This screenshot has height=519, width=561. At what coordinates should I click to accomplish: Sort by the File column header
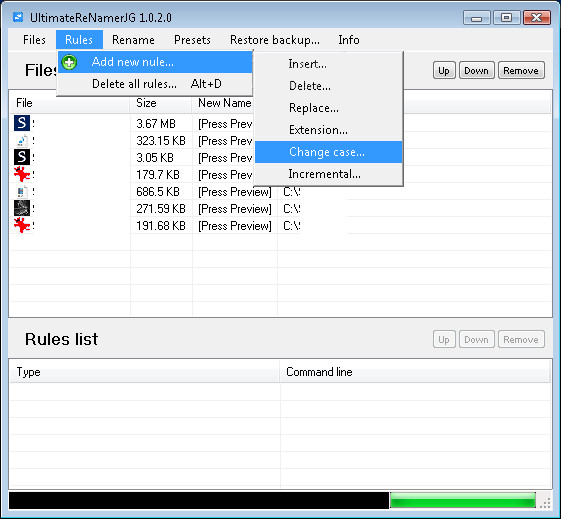click(x=70, y=103)
